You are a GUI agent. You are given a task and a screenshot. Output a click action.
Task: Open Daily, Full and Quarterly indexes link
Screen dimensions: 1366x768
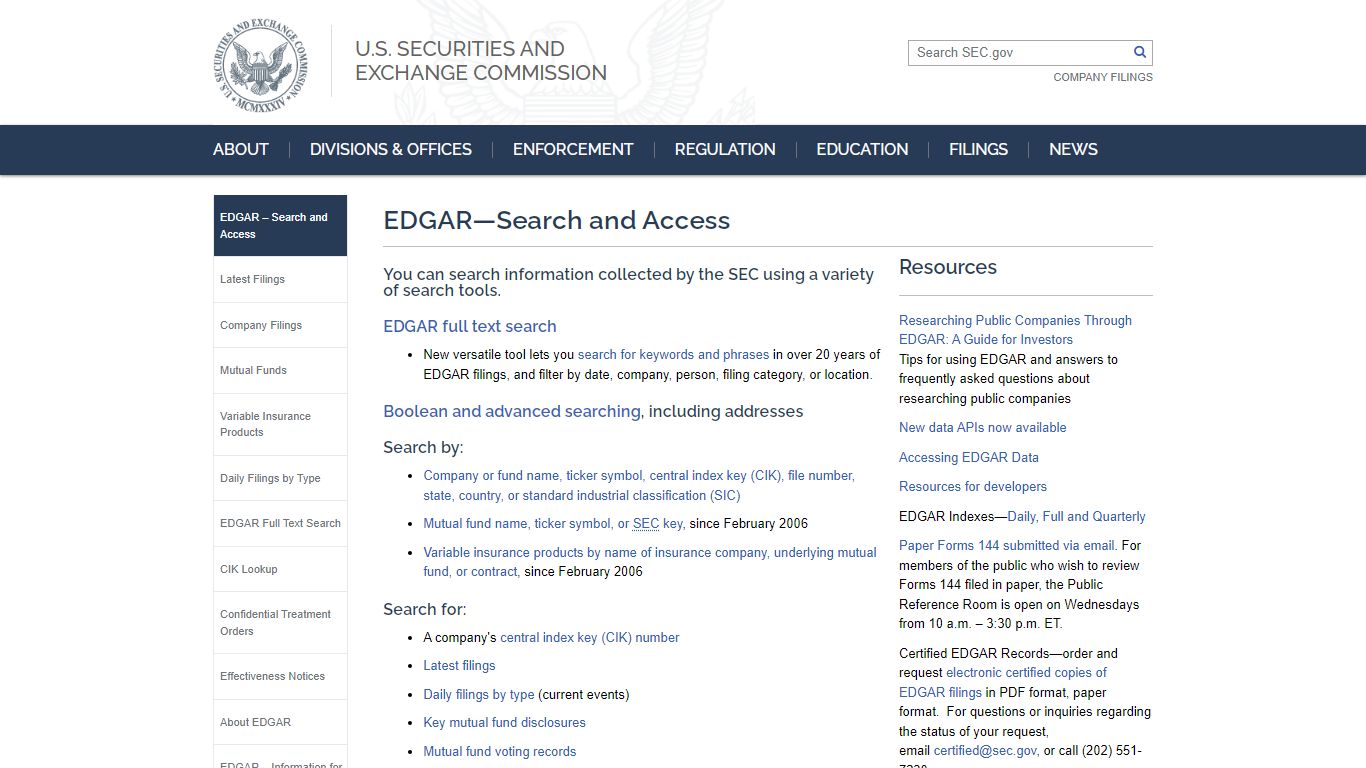(1077, 516)
